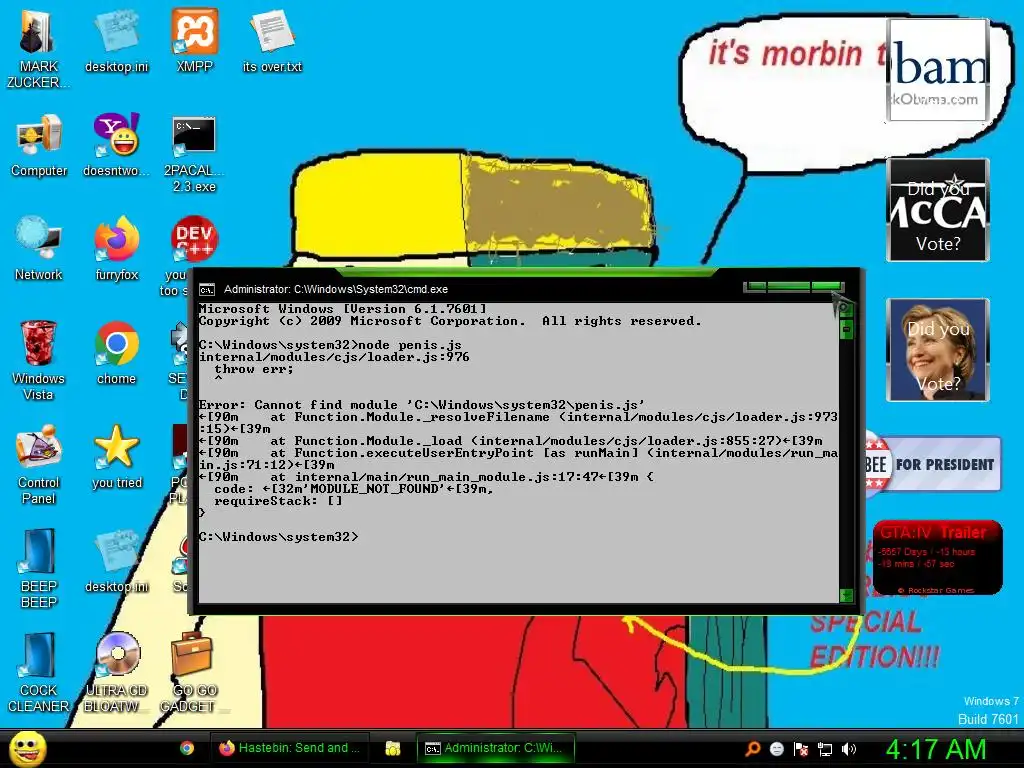Click 'MODULE_NOT_FOUND' code text

(x=377, y=488)
